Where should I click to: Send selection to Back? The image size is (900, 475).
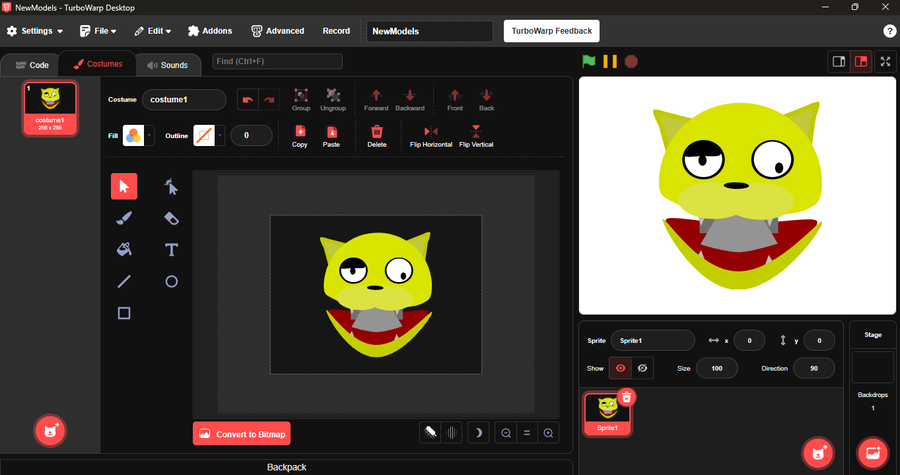pos(486,100)
